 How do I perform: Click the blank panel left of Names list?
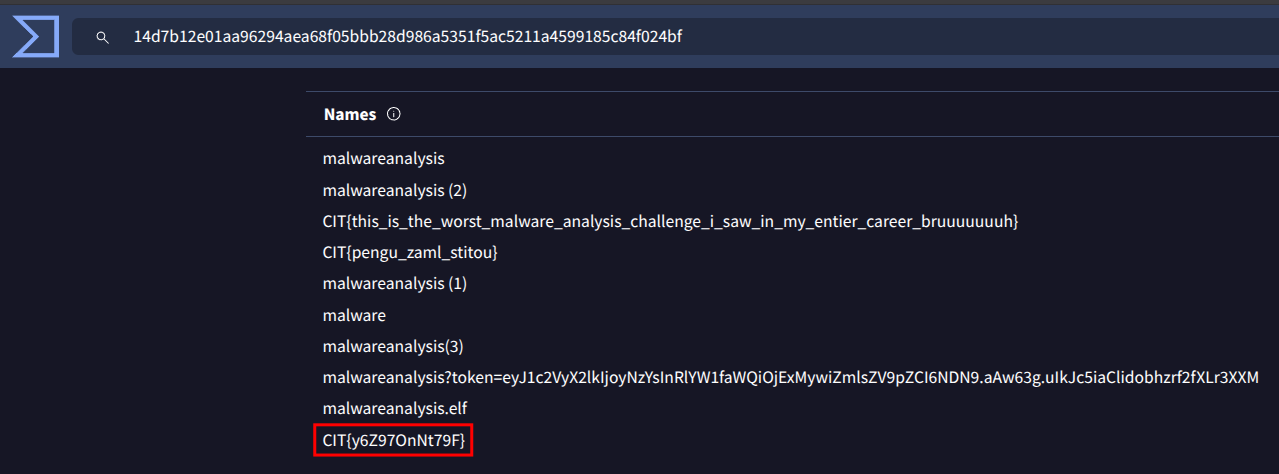click(150, 280)
